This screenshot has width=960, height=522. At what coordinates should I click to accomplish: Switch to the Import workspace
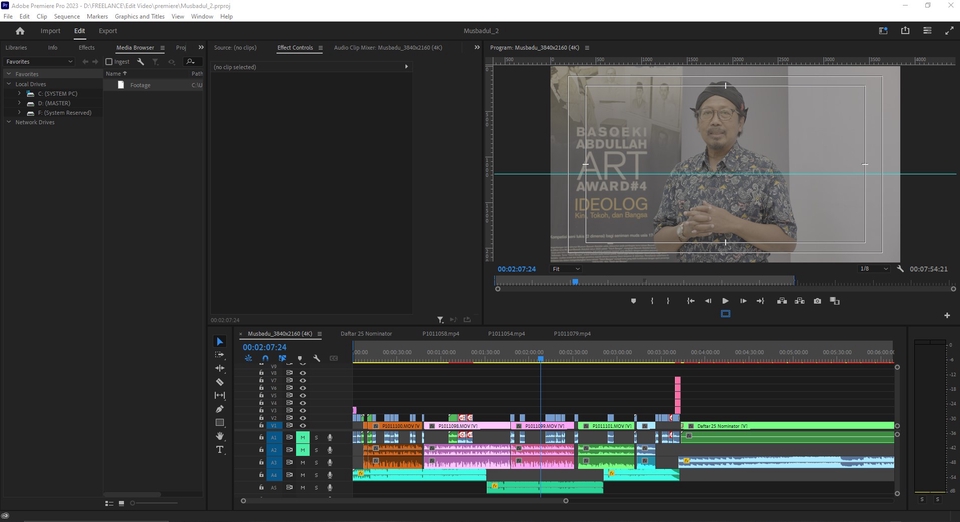tap(50, 31)
